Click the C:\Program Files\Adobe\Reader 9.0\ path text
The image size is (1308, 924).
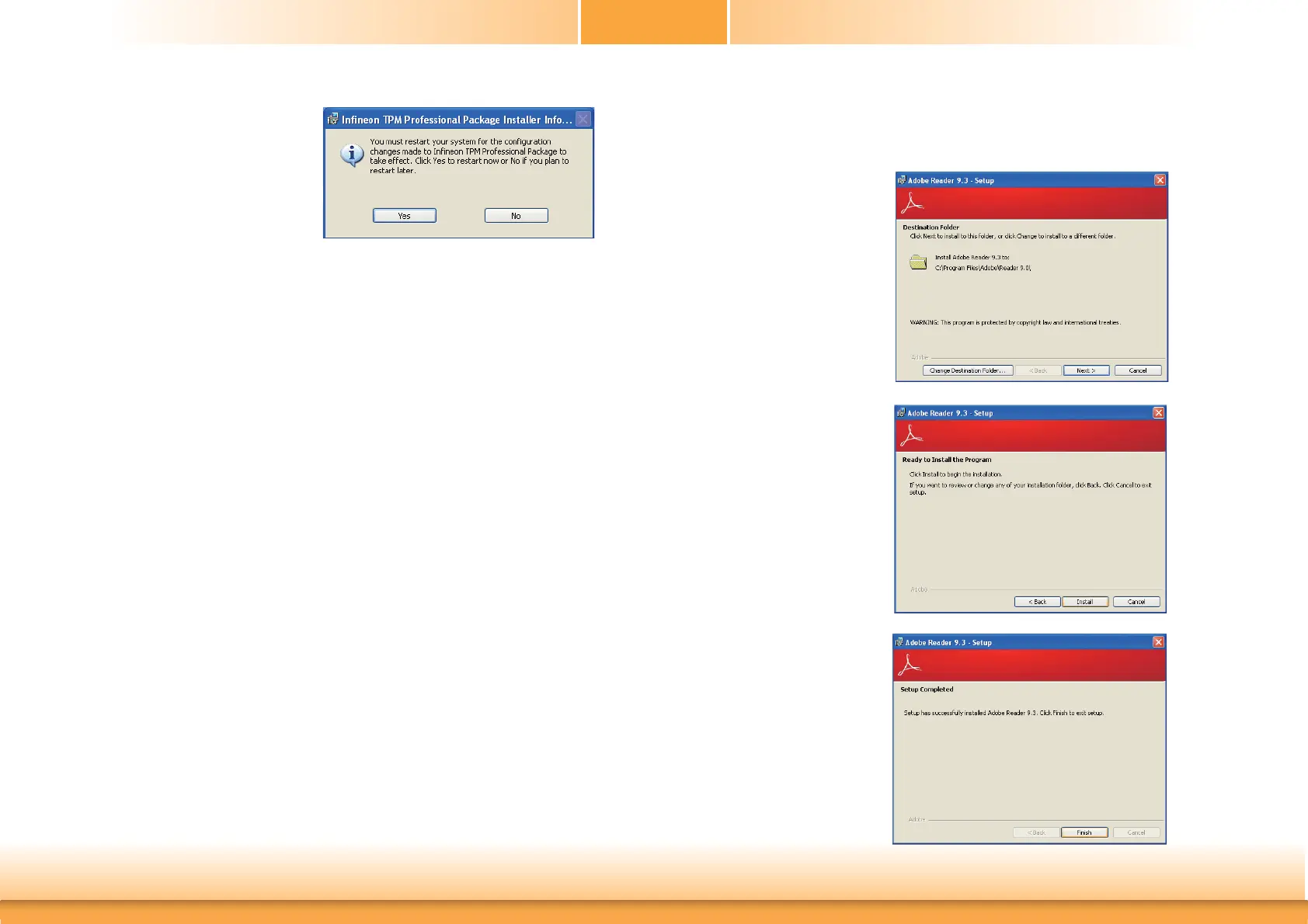pyautogui.click(x=983, y=268)
